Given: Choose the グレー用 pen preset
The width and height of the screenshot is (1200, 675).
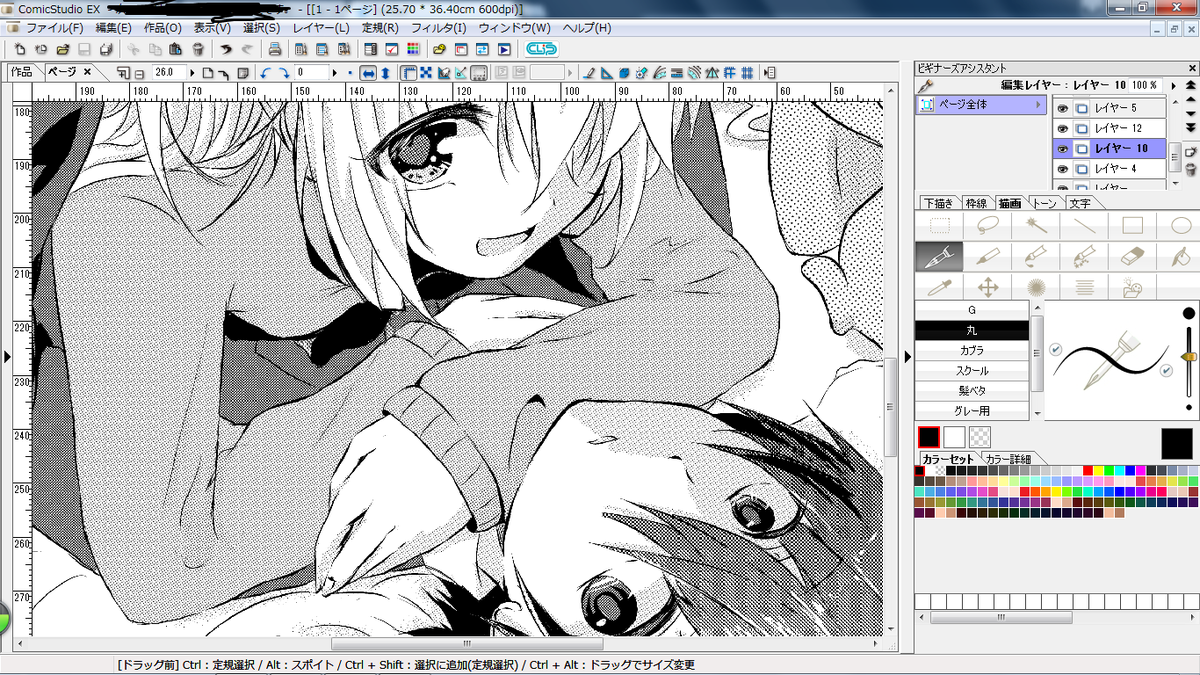Looking at the screenshot, I should (x=972, y=411).
